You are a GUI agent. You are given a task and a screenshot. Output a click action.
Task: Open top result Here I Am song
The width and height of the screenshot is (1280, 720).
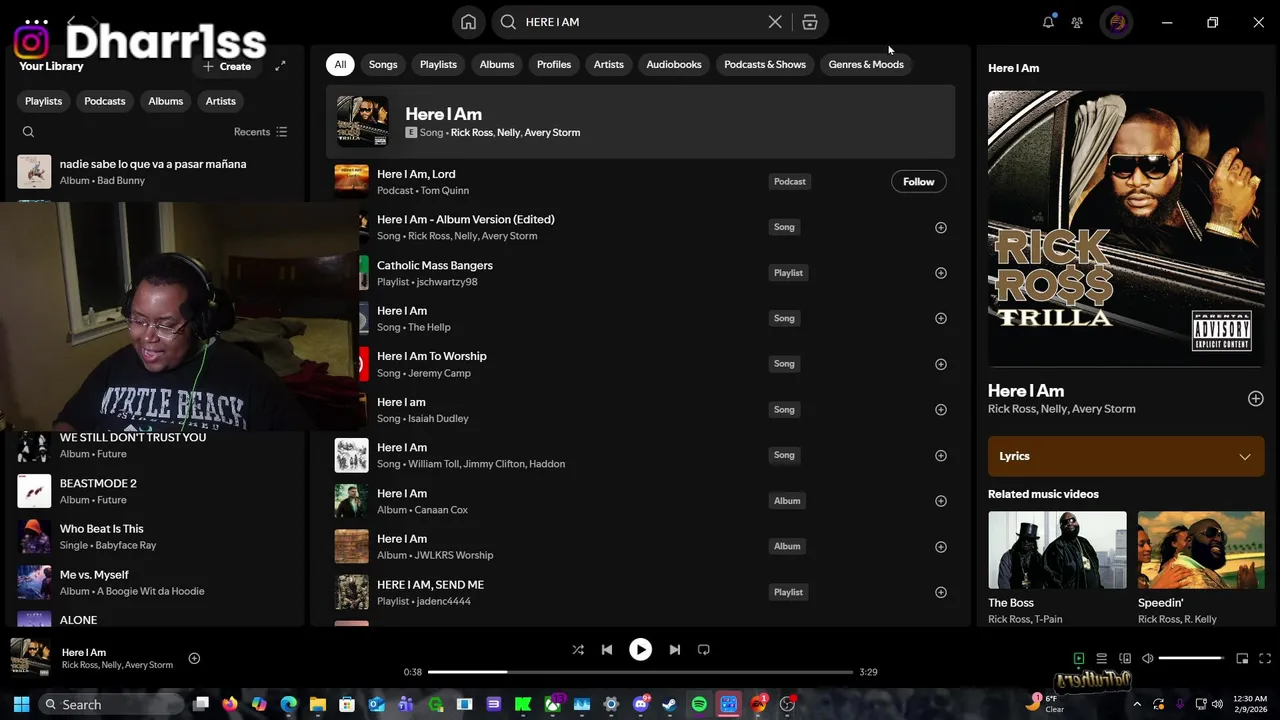pos(640,122)
